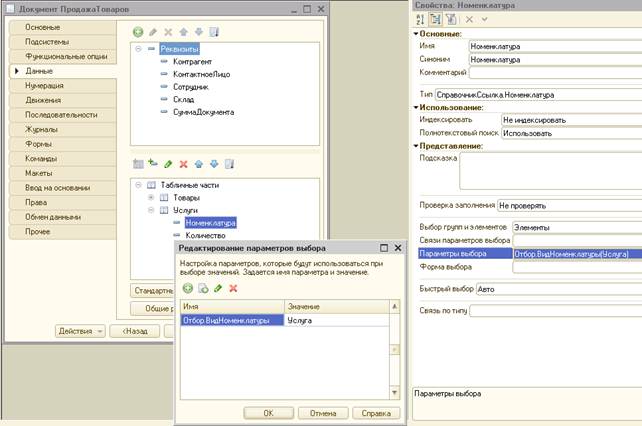Viewport: 642px width, 426px height.
Task: Collapse the Основные properties group
Action: click(x=416, y=34)
